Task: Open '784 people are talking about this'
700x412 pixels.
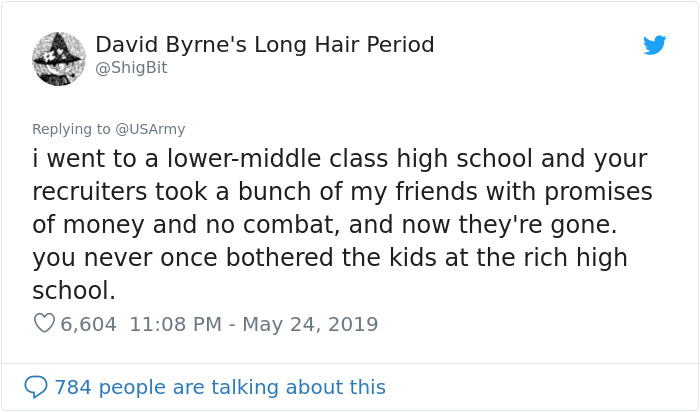Action: pos(219,387)
